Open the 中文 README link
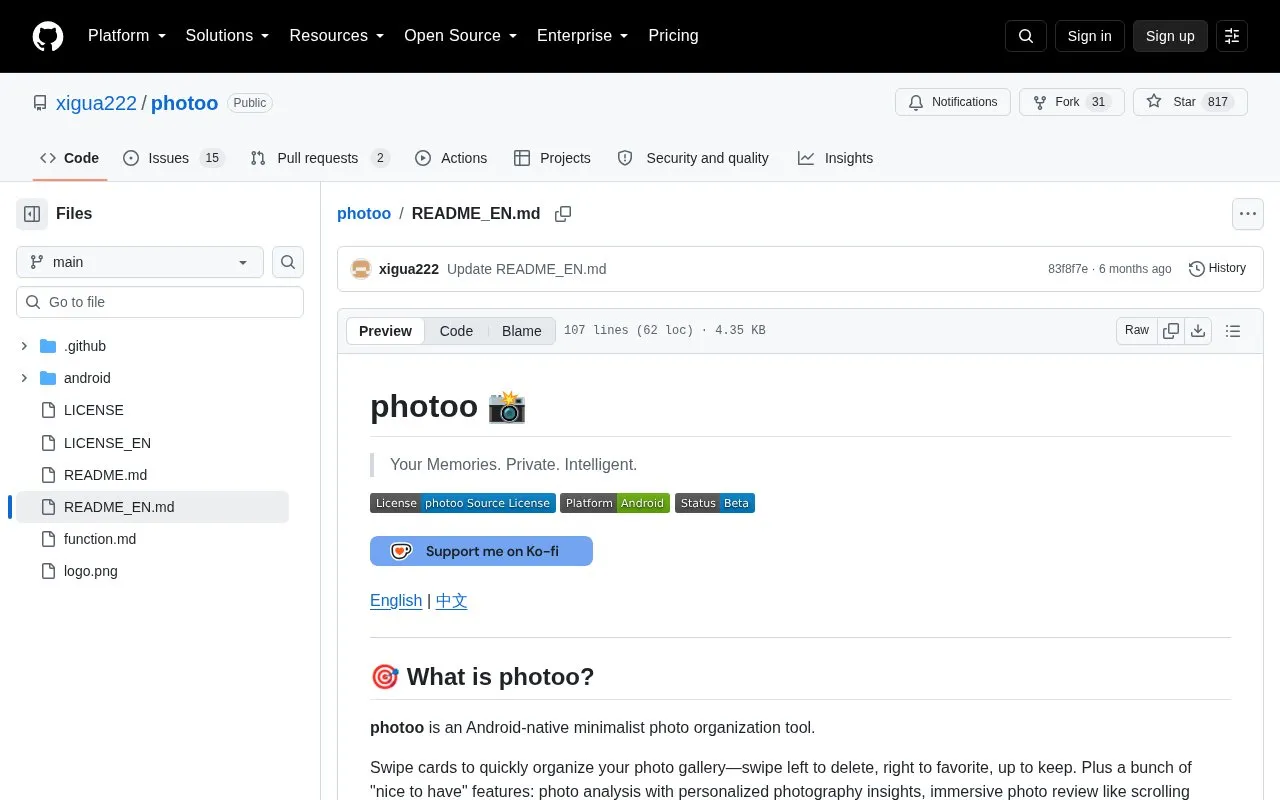Screen dimensions: 1280x800 coord(451,601)
